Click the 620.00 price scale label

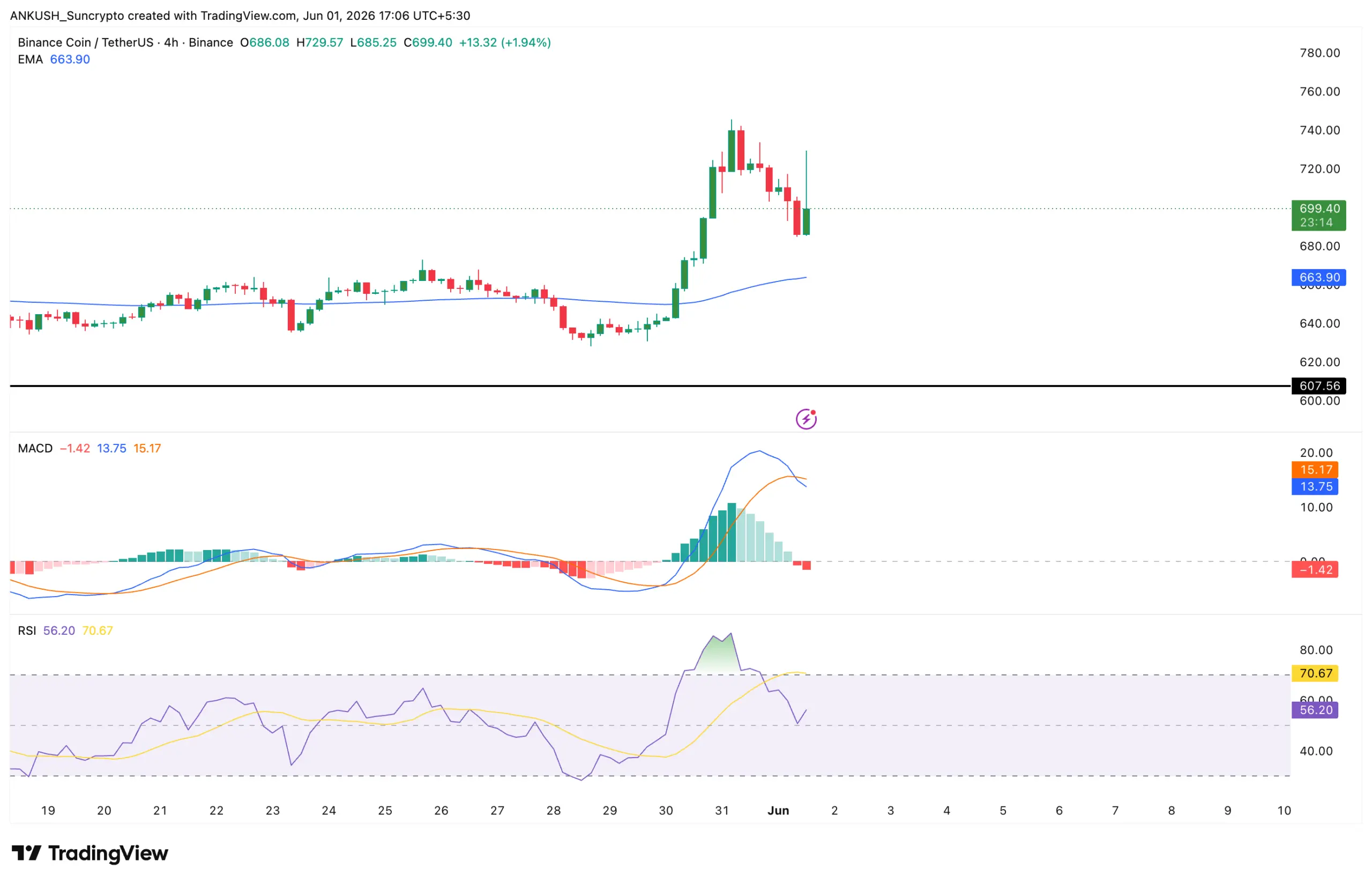[1320, 362]
